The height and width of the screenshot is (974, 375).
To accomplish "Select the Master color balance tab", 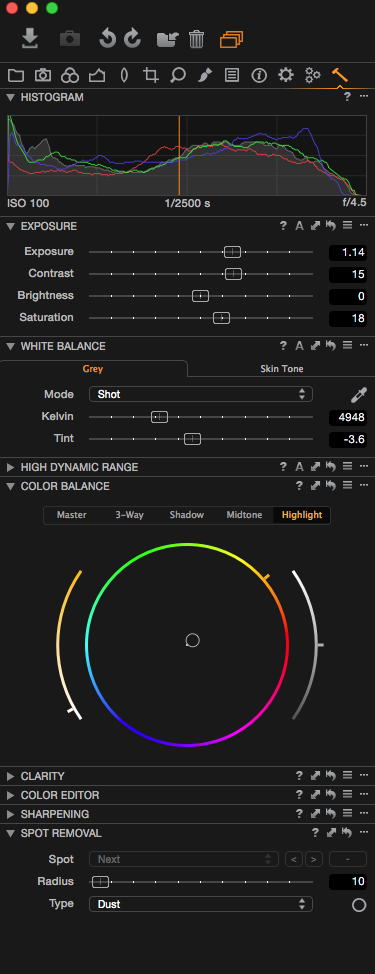I will 71,515.
